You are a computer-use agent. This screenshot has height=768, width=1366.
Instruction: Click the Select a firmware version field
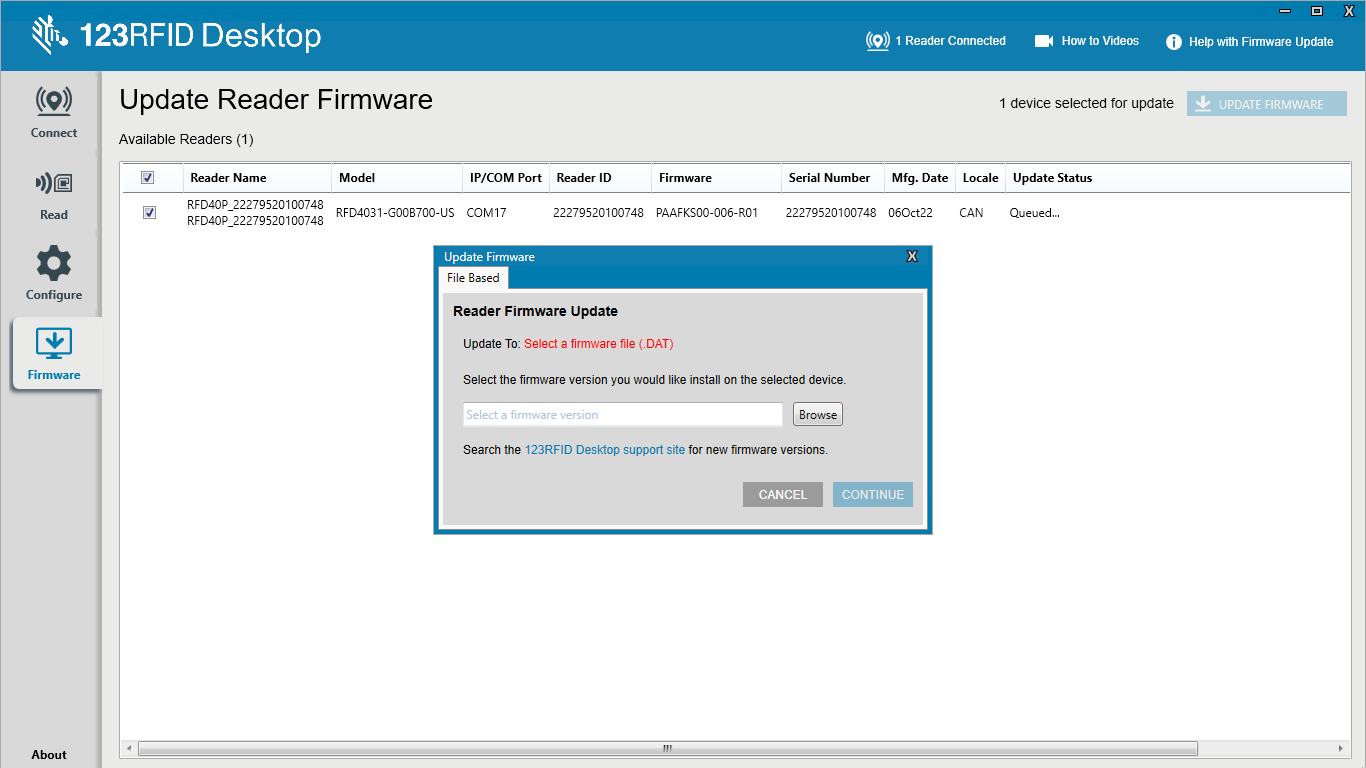click(622, 415)
